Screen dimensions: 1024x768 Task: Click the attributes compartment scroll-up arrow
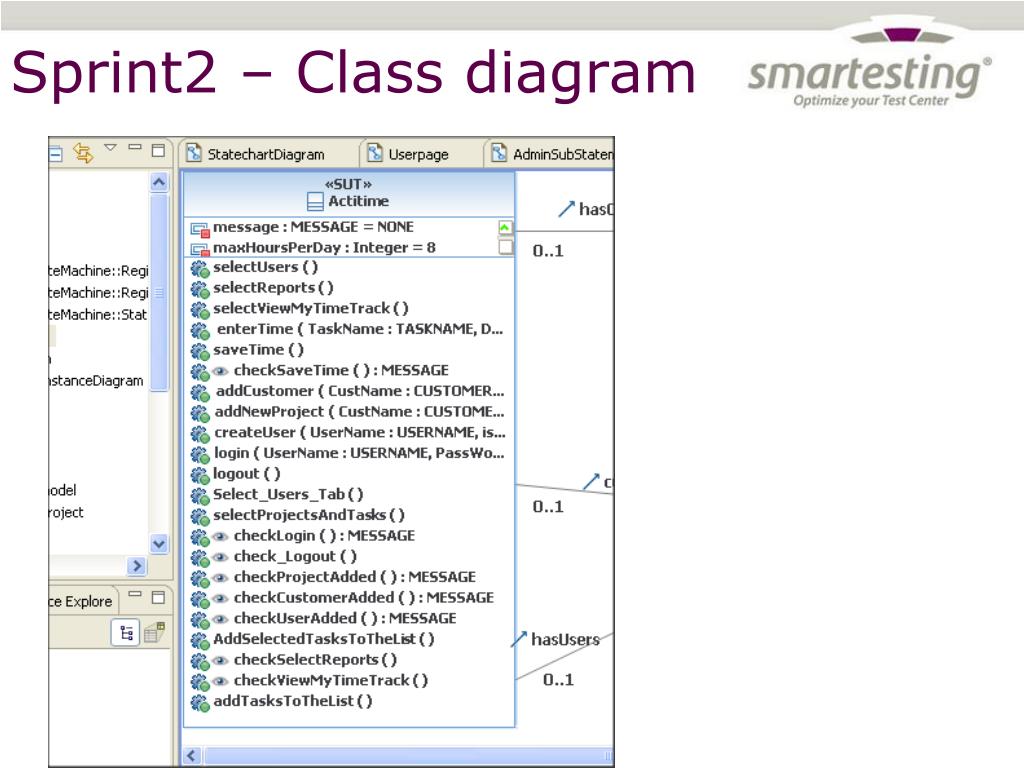coord(505,227)
